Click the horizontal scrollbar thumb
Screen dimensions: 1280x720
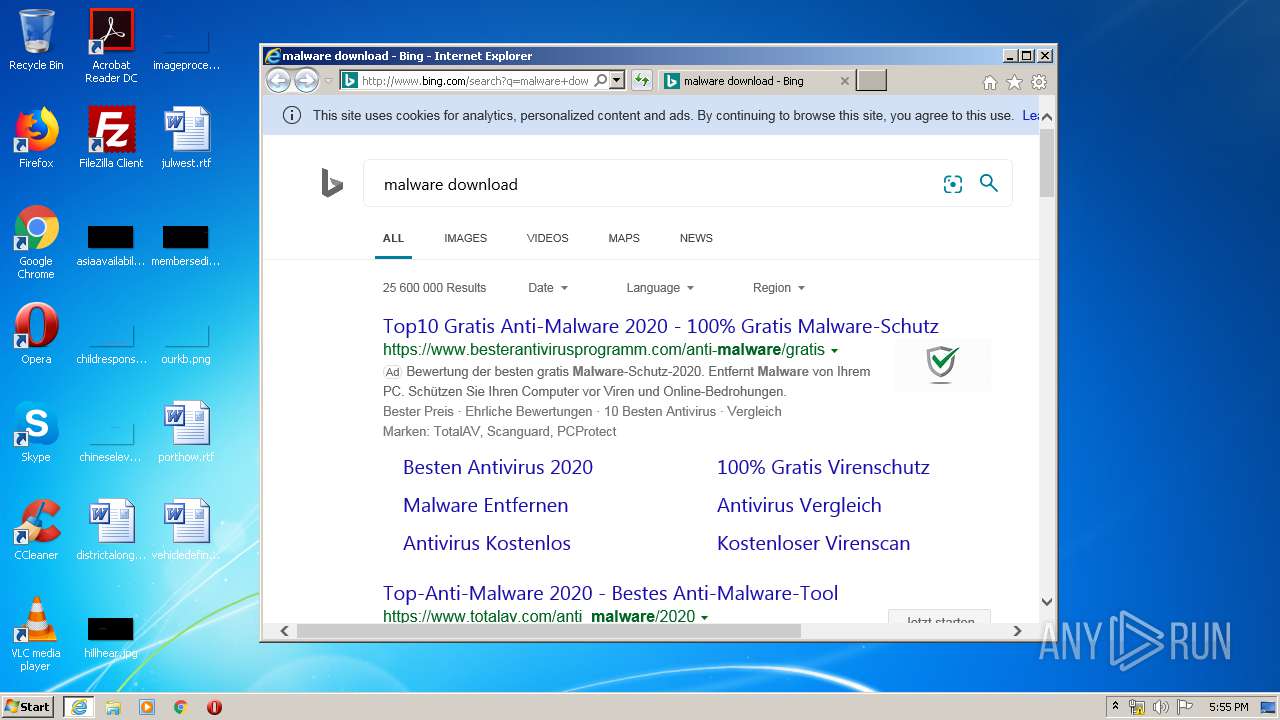click(x=548, y=631)
